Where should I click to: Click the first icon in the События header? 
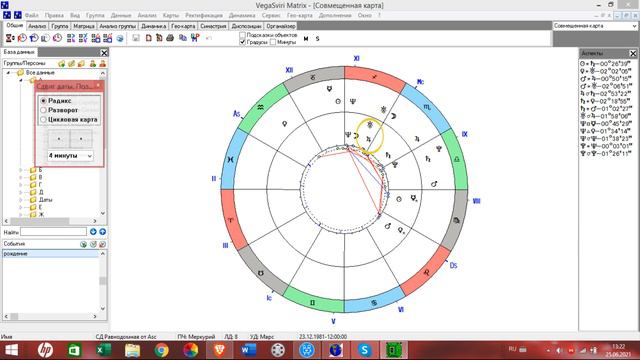(83, 244)
